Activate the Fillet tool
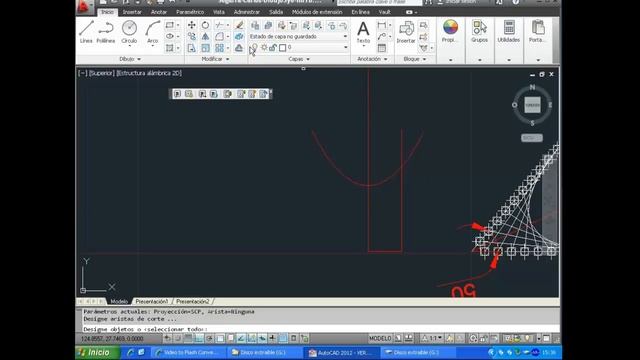Screen dimensions: 640x360 point(219,36)
